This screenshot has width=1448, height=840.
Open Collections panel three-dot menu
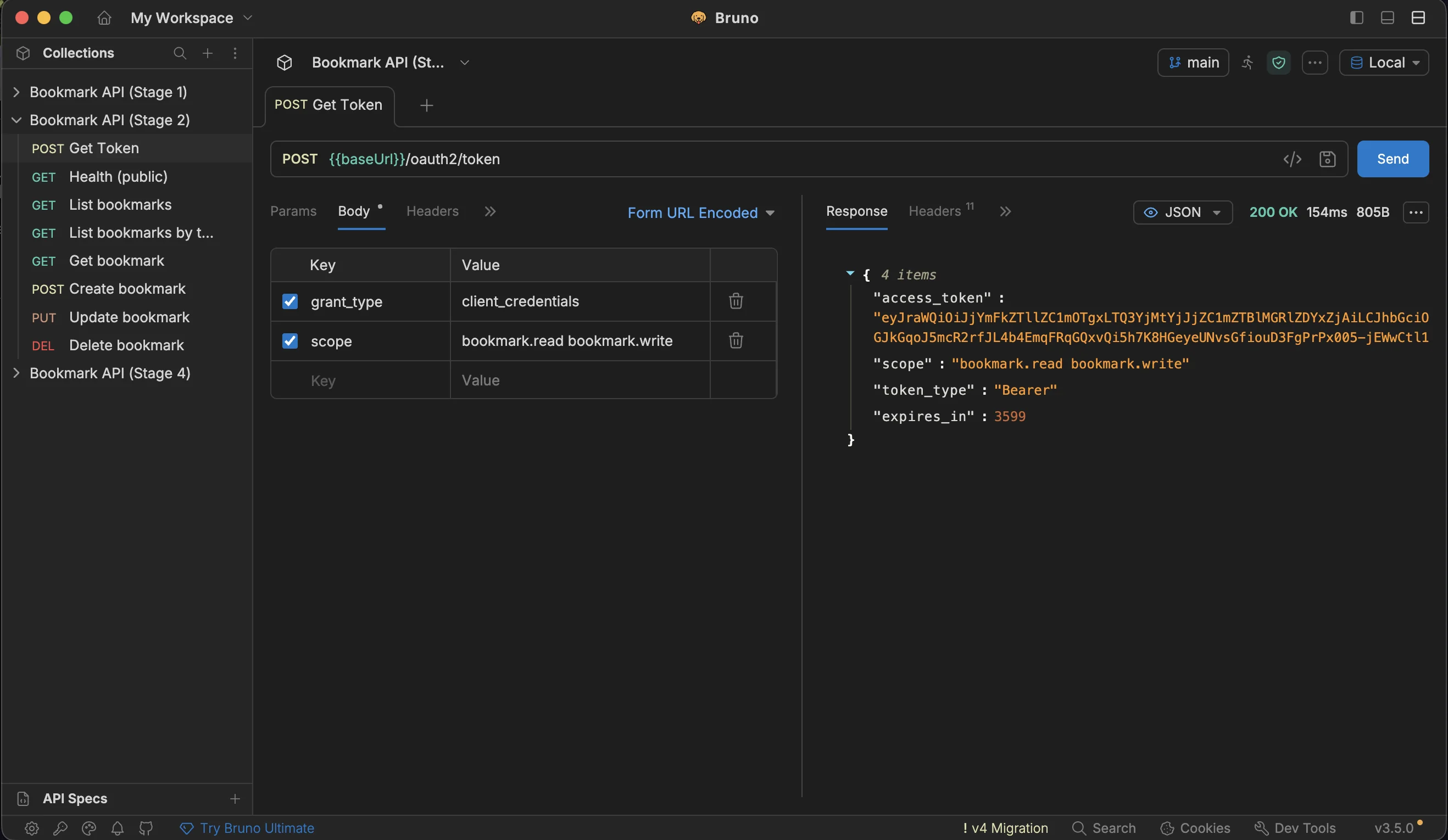click(235, 53)
